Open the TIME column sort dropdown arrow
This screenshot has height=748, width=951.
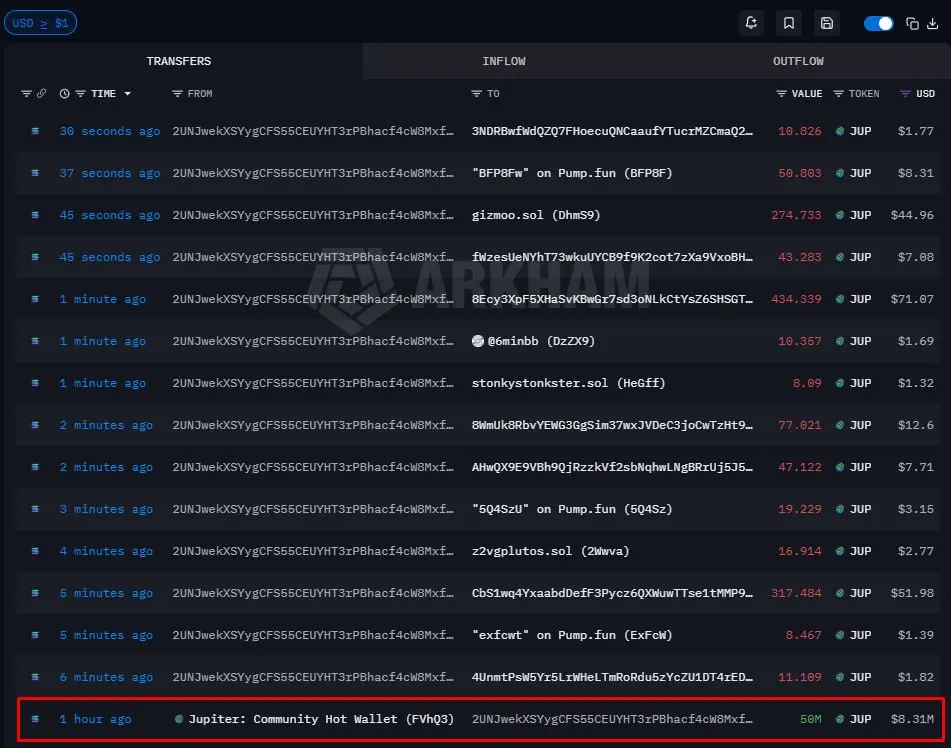coord(127,93)
